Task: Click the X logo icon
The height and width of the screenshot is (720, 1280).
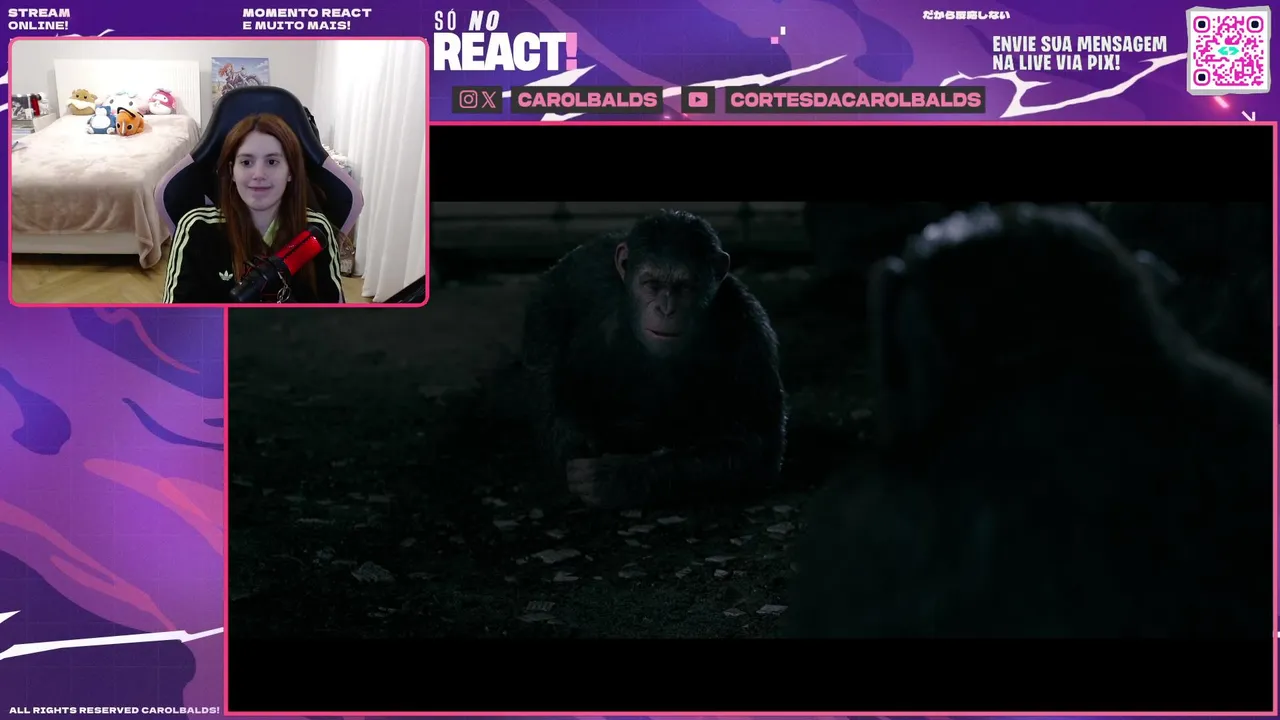Action: tap(489, 99)
